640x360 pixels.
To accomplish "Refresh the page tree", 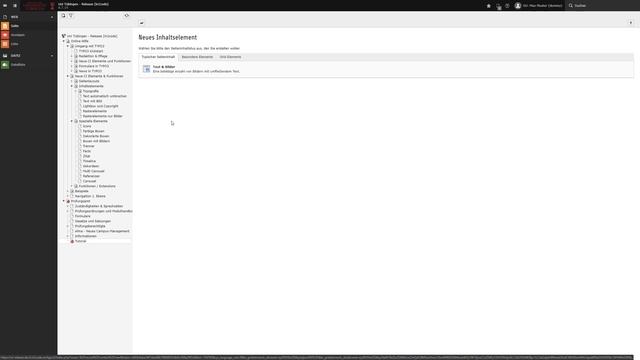I will [127, 16].
